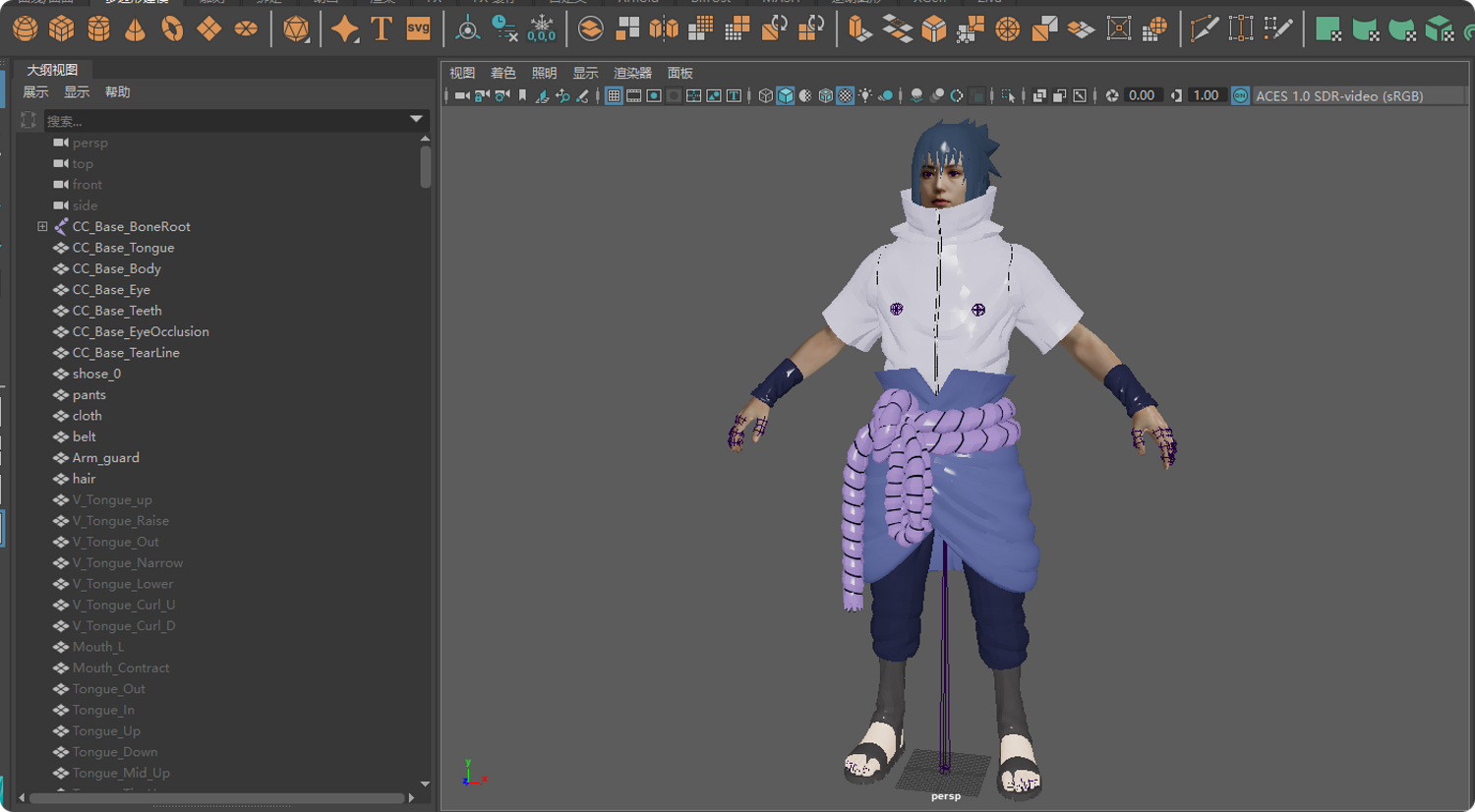Image resolution: width=1475 pixels, height=812 pixels.
Task: Click the isolate select icon
Action: [x=1008, y=95]
